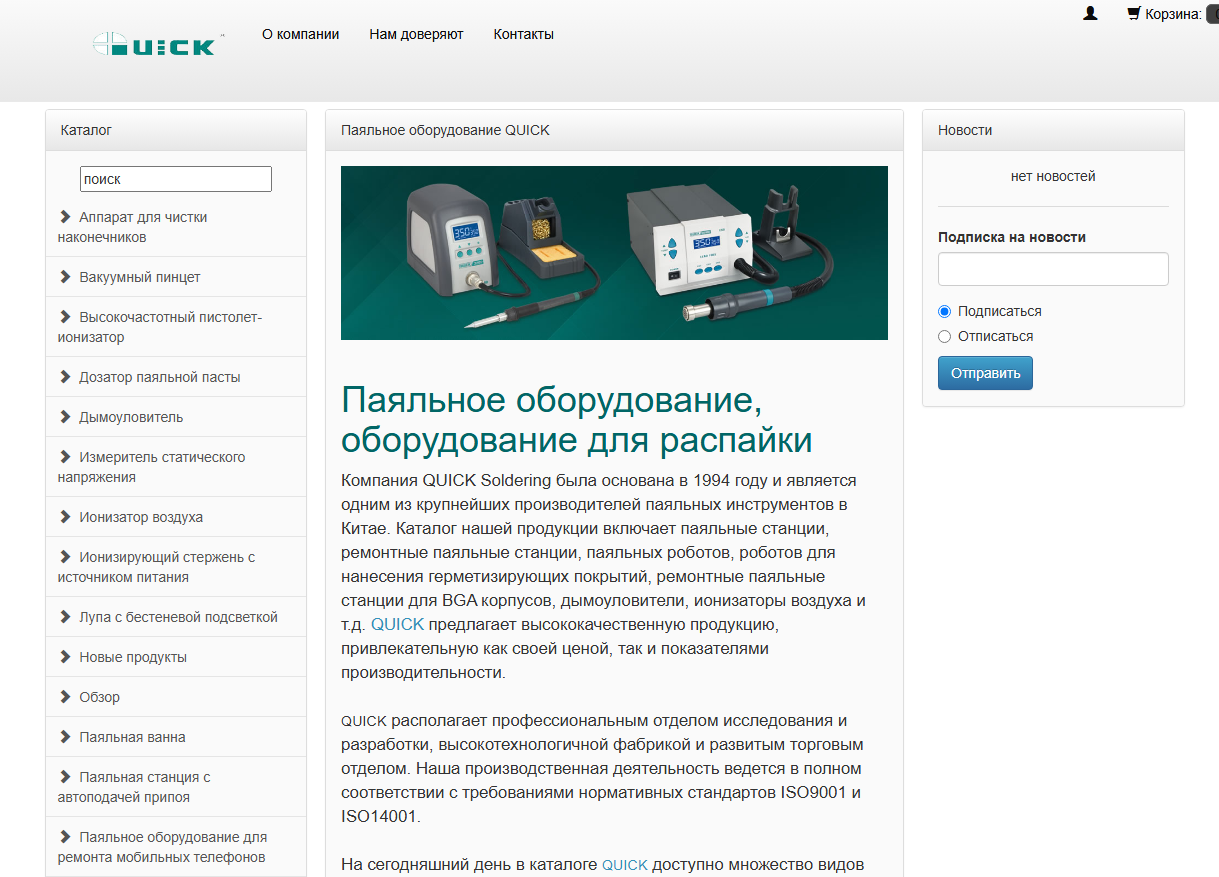1219x877 pixels.
Task: Expand chevron next to 'Дымоуловитель'
Action: coord(66,416)
